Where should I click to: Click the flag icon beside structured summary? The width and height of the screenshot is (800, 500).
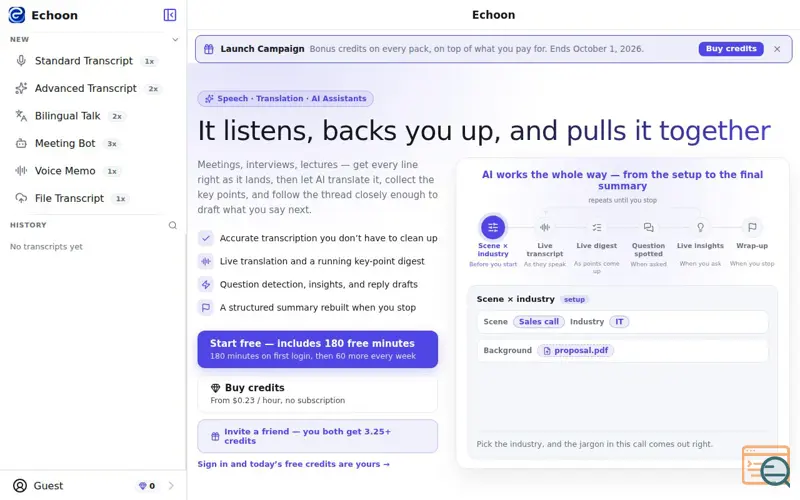[x=206, y=308]
